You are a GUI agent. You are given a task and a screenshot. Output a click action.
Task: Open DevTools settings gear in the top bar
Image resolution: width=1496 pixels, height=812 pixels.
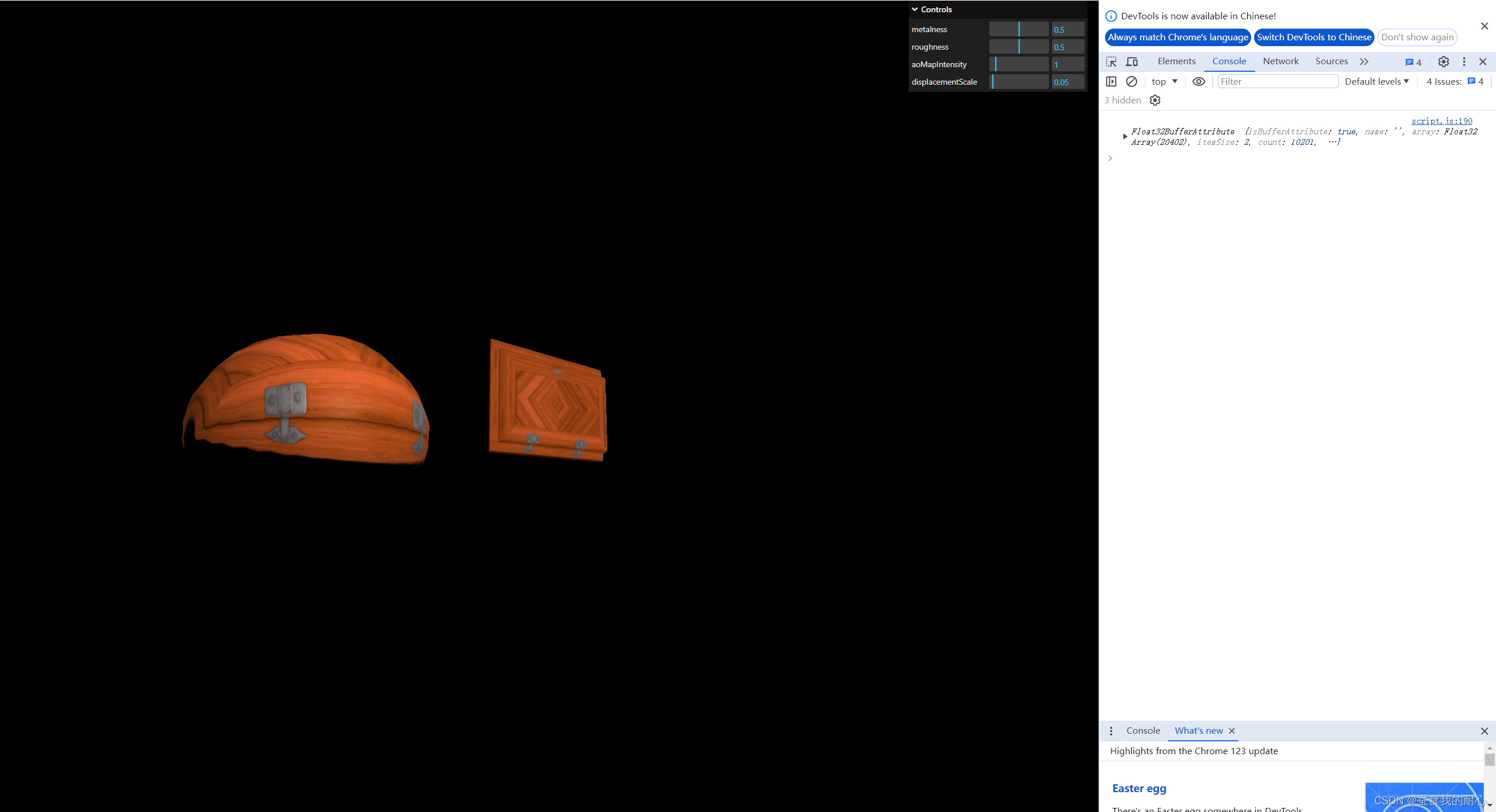(x=1443, y=61)
